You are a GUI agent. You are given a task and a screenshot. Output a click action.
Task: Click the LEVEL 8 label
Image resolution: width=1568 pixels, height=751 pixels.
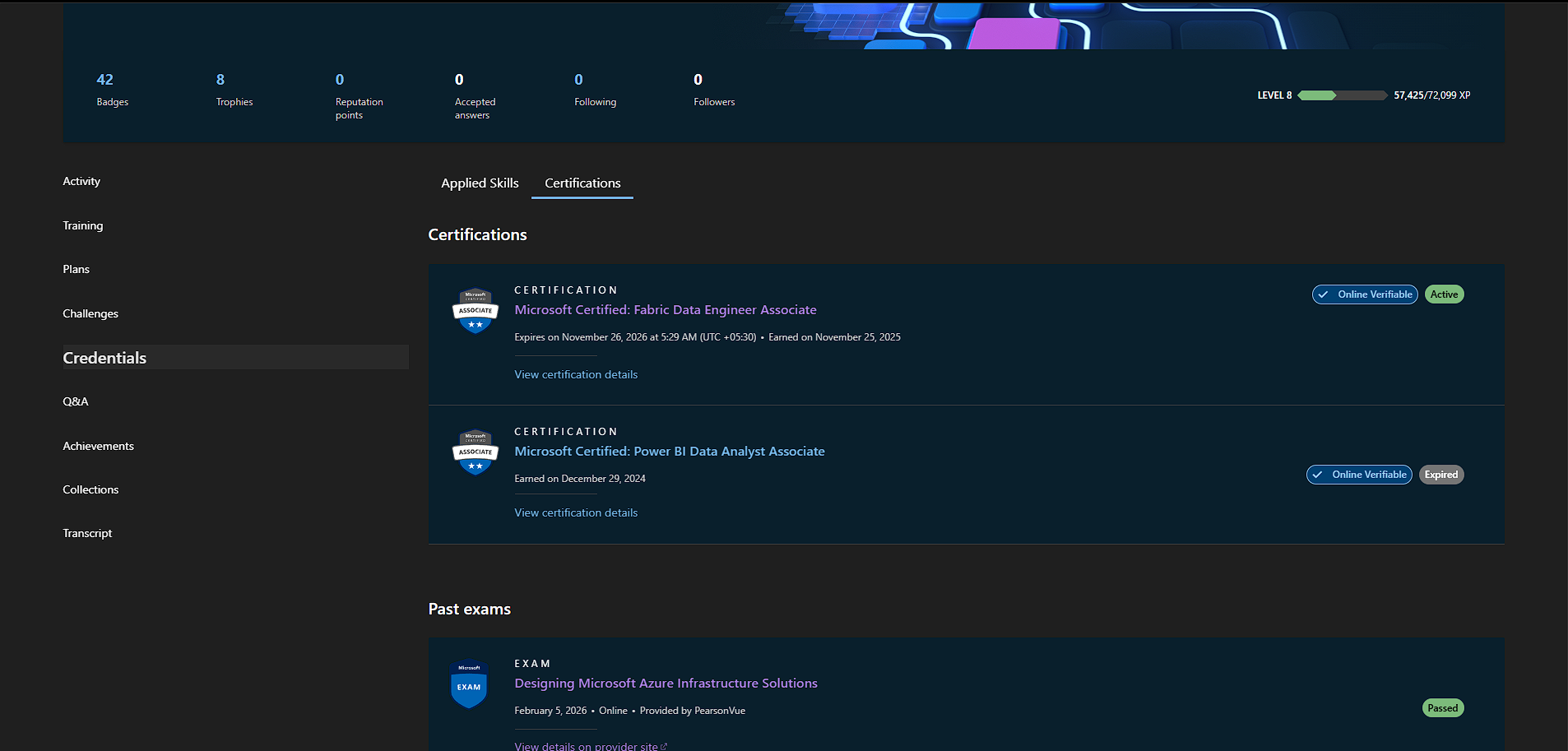(x=1274, y=95)
